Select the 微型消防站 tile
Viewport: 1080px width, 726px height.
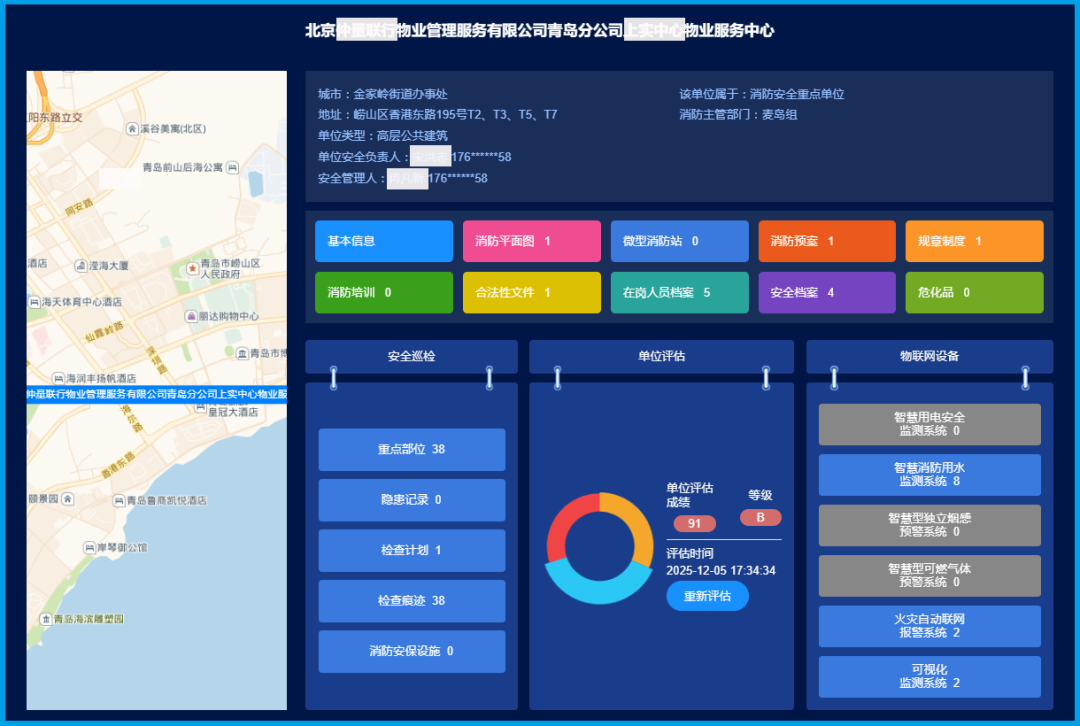tap(679, 241)
